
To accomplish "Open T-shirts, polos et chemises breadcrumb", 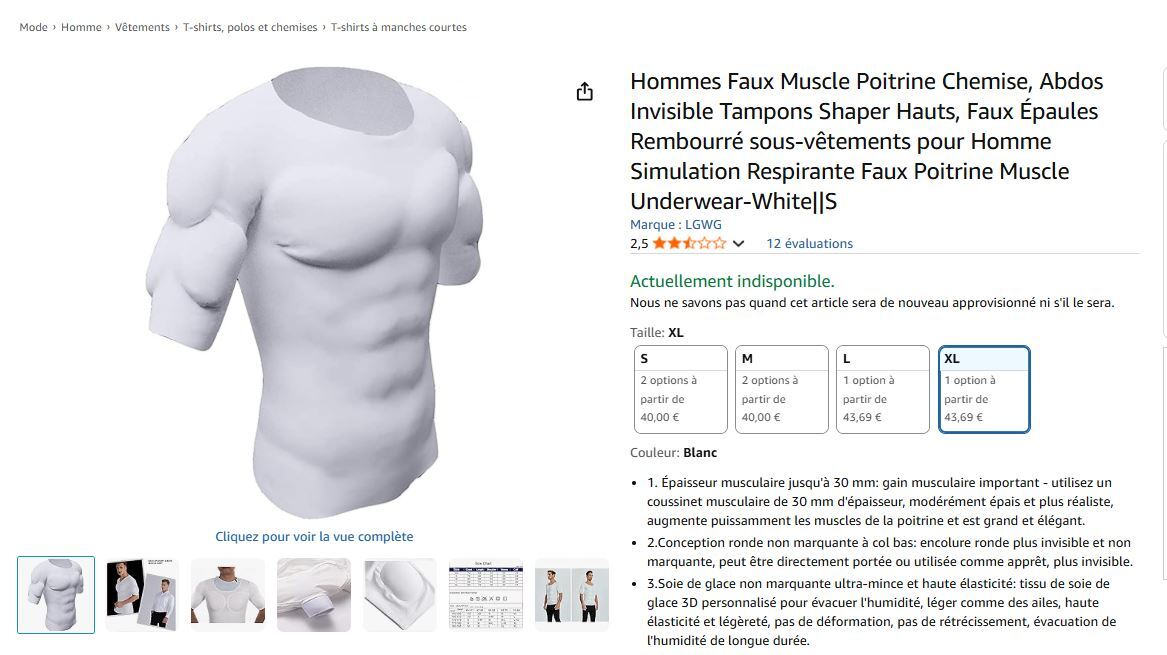I will 250,27.
